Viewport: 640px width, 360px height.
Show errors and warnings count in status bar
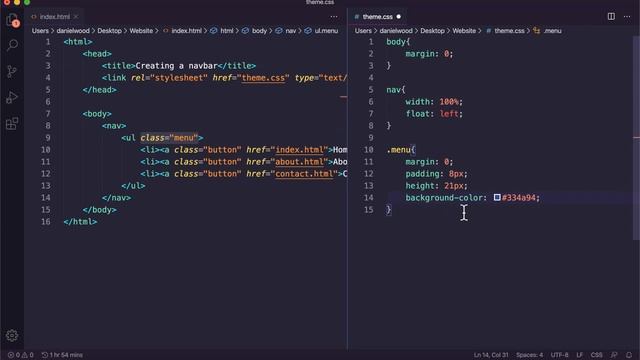tap(20, 355)
